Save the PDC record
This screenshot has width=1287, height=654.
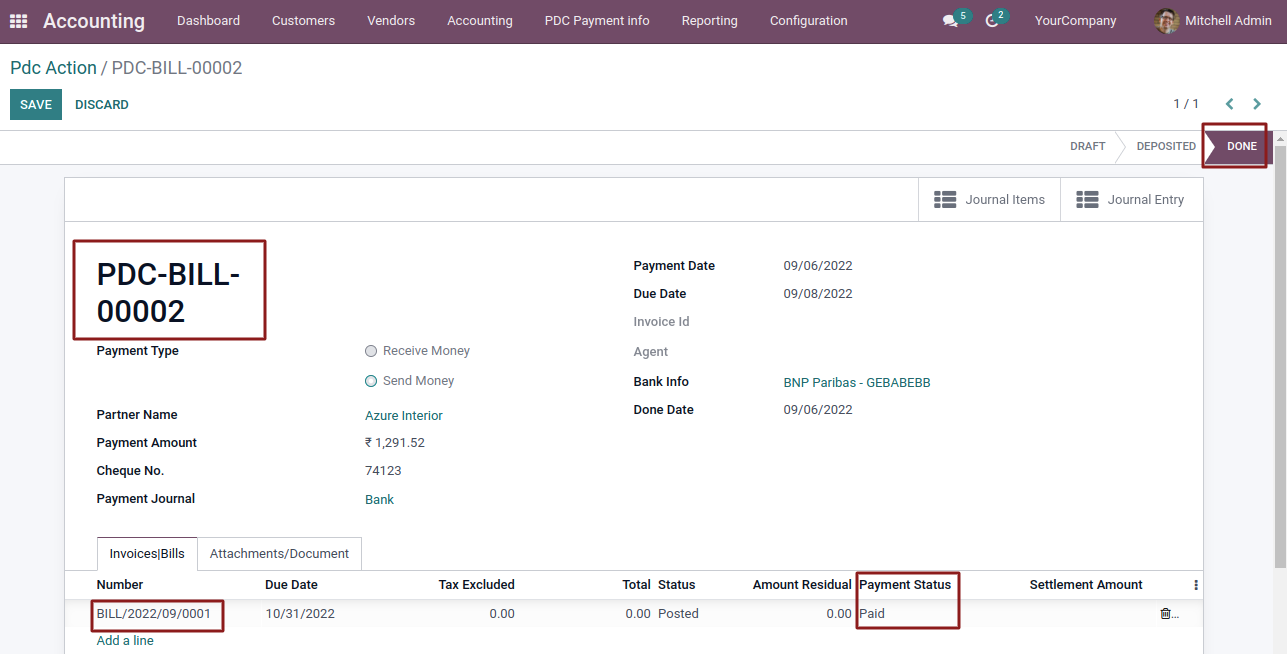tap(36, 105)
